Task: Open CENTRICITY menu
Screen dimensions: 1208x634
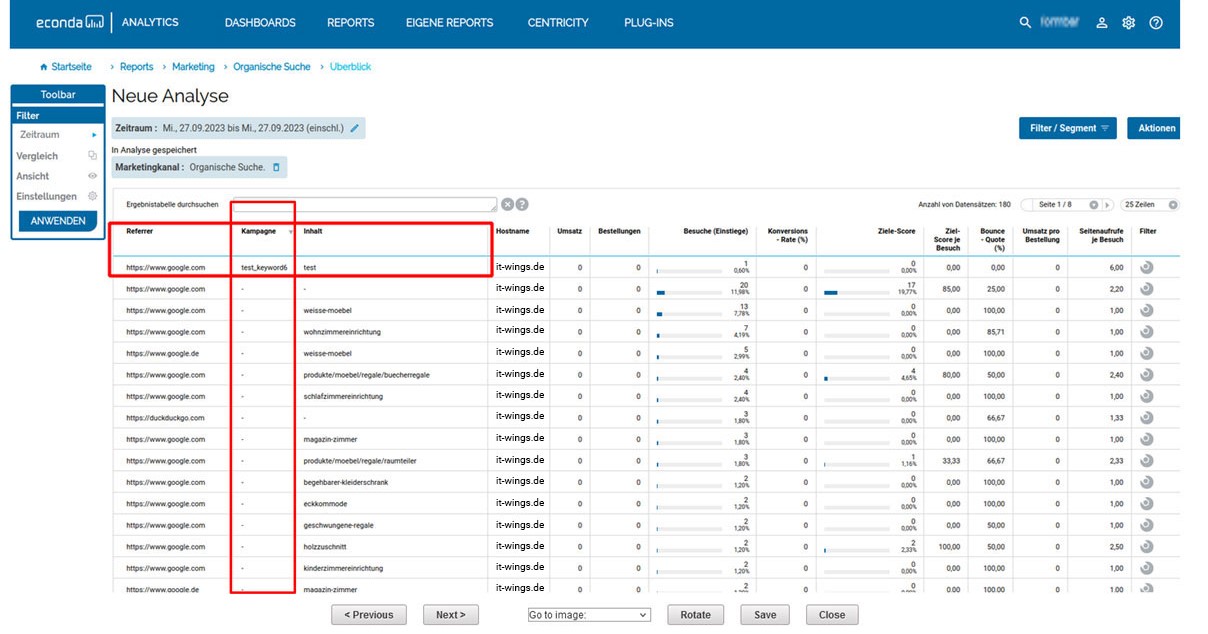Action: coord(558,22)
